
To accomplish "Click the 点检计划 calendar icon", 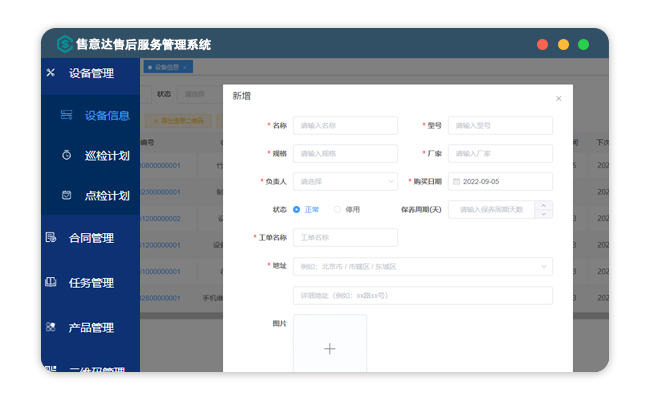I will (x=66, y=195).
